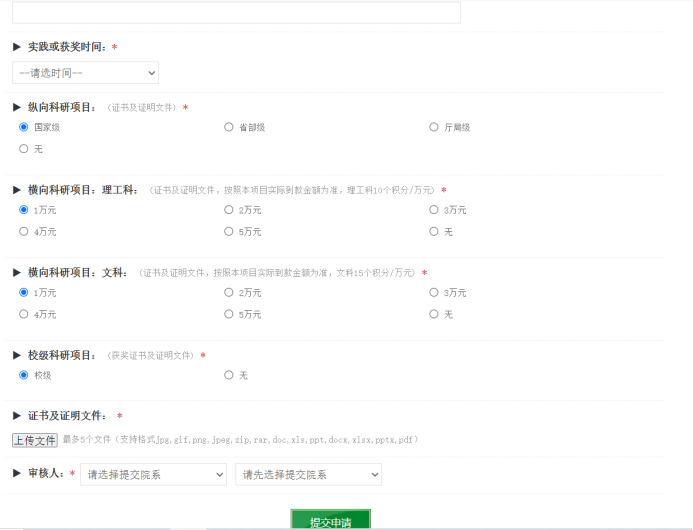693x530 pixels.
Task: Submit the form with 提交申请
Action: click(x=331, y=520)
